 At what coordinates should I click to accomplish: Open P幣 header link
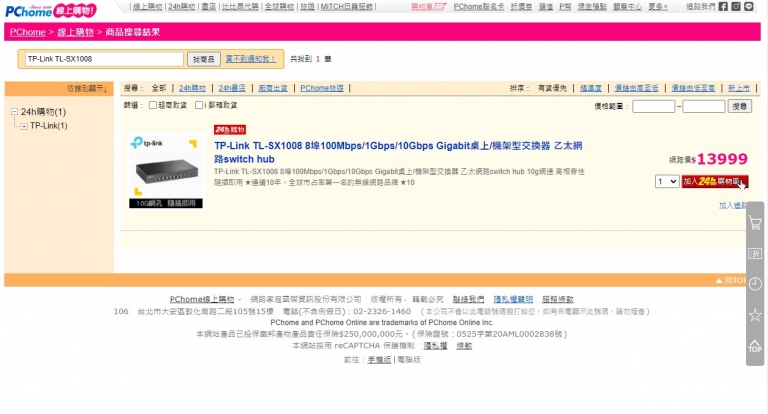coord(565,6)
